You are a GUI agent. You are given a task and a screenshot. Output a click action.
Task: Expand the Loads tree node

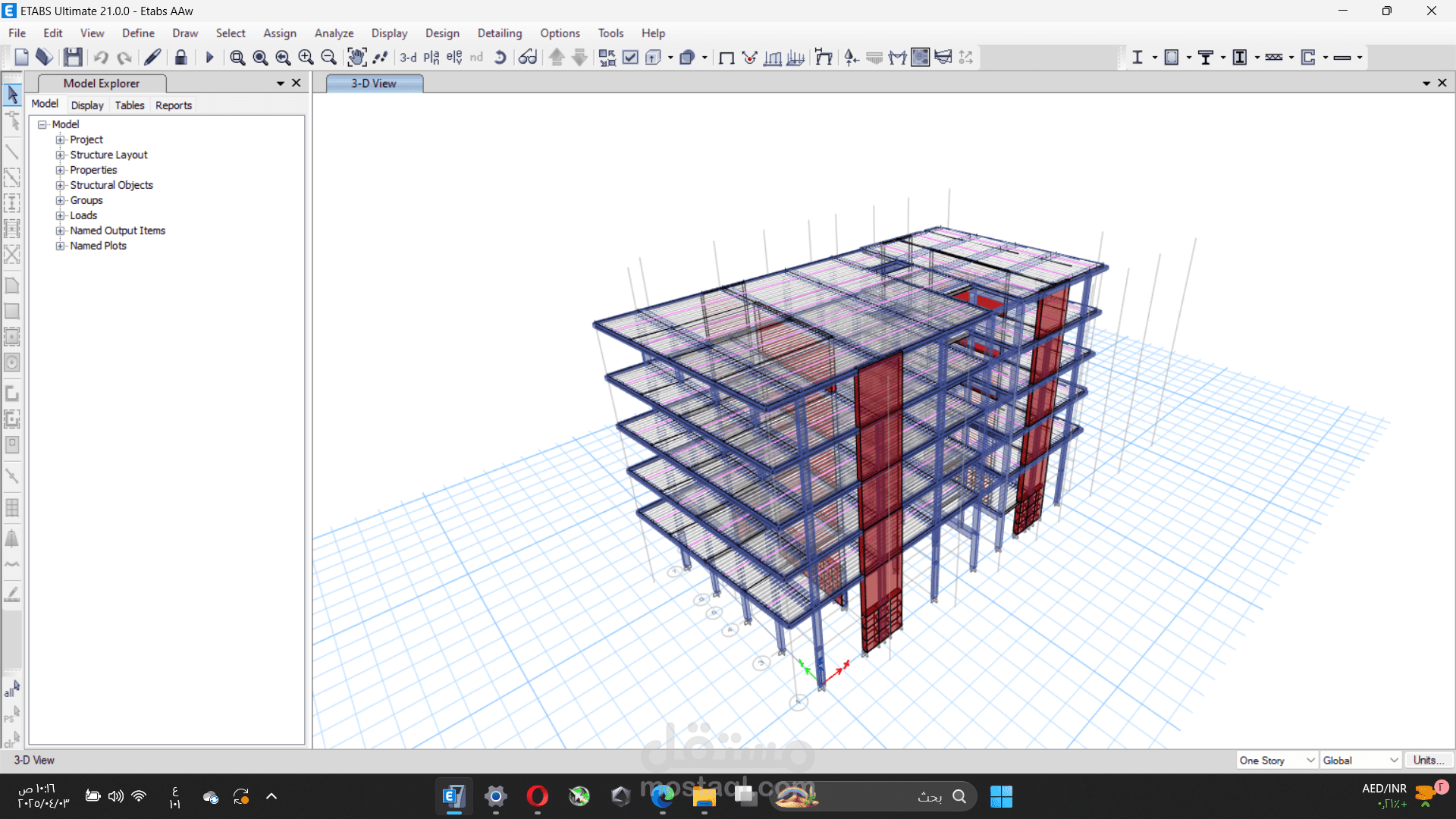(60, 215)
